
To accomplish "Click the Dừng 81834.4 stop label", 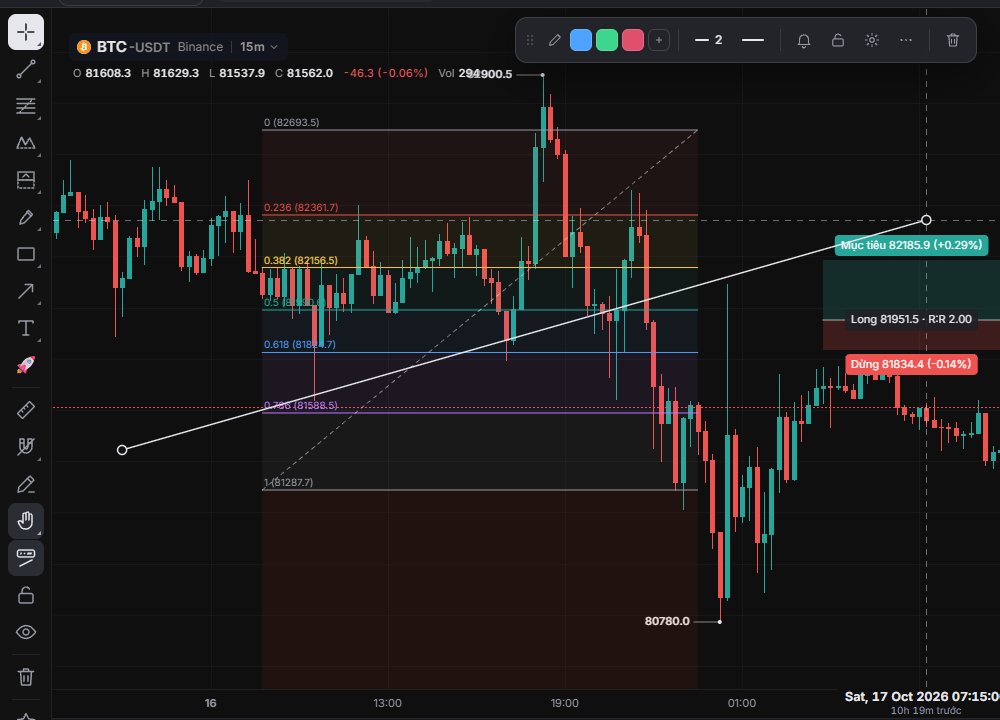I will coord(911,364).
